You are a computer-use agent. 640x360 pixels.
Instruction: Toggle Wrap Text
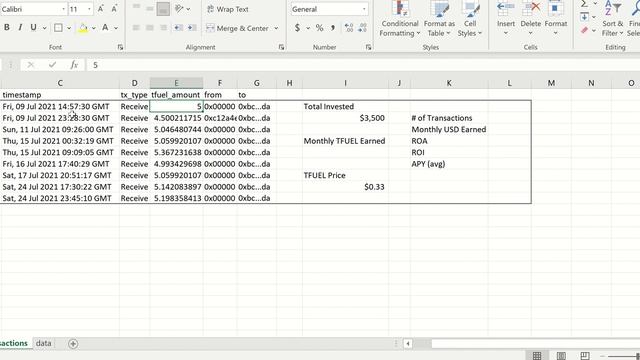point(227,9)
